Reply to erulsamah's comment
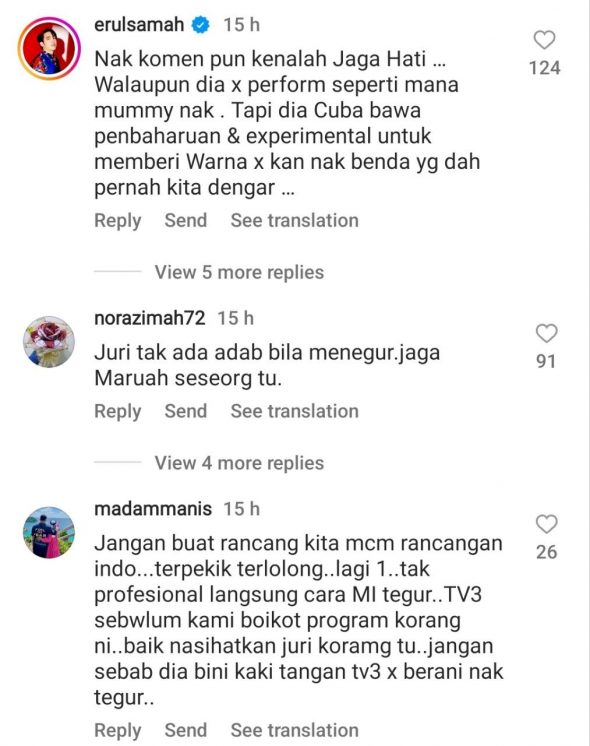 118,221
